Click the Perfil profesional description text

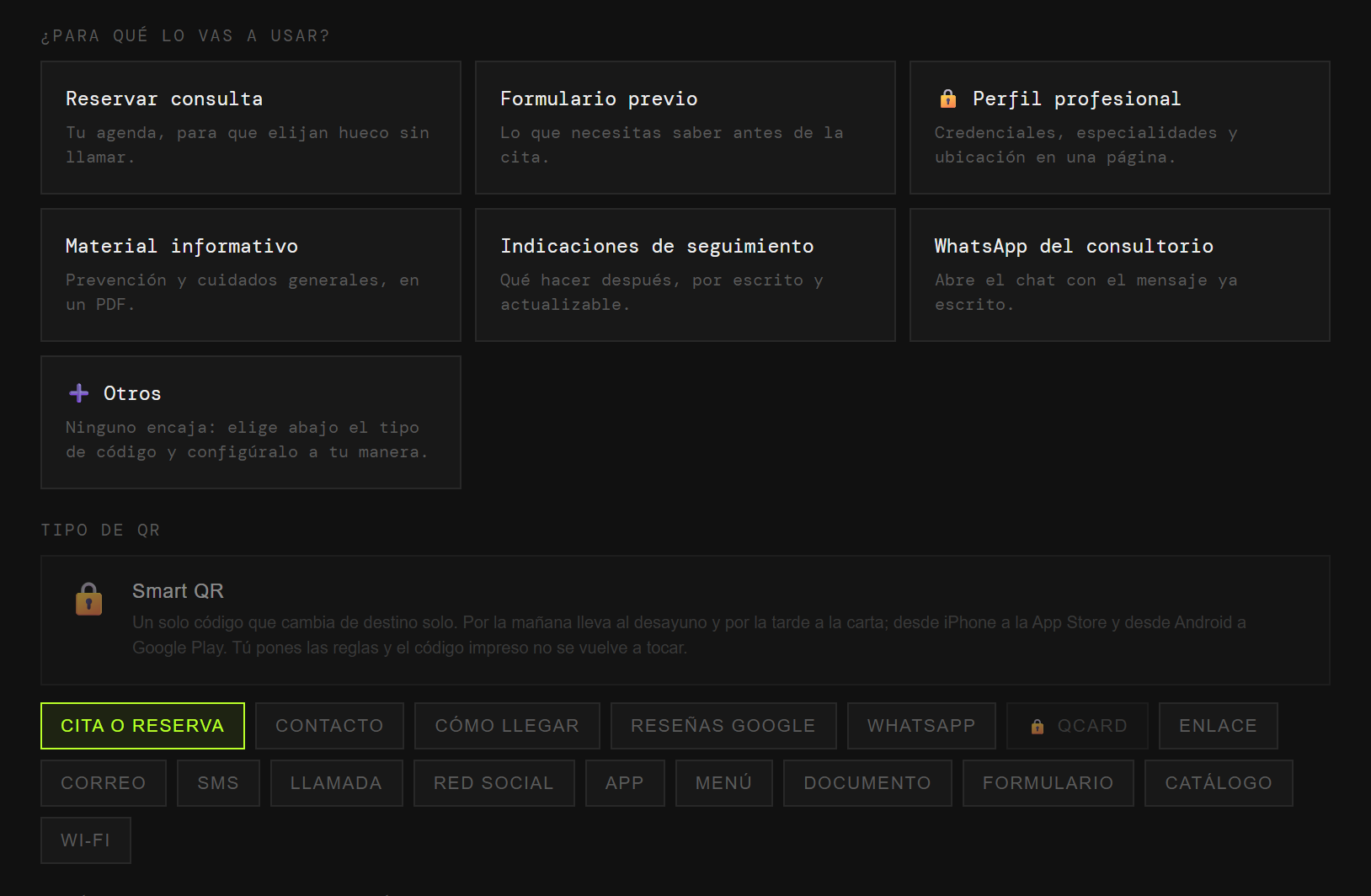coord(1086,145)
